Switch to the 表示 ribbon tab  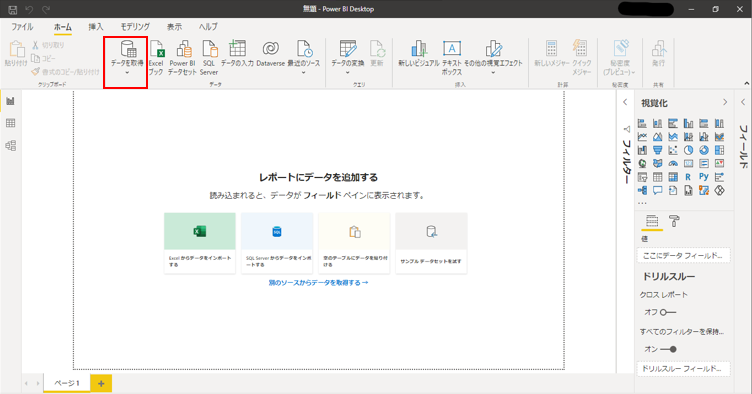click(174, 27)
